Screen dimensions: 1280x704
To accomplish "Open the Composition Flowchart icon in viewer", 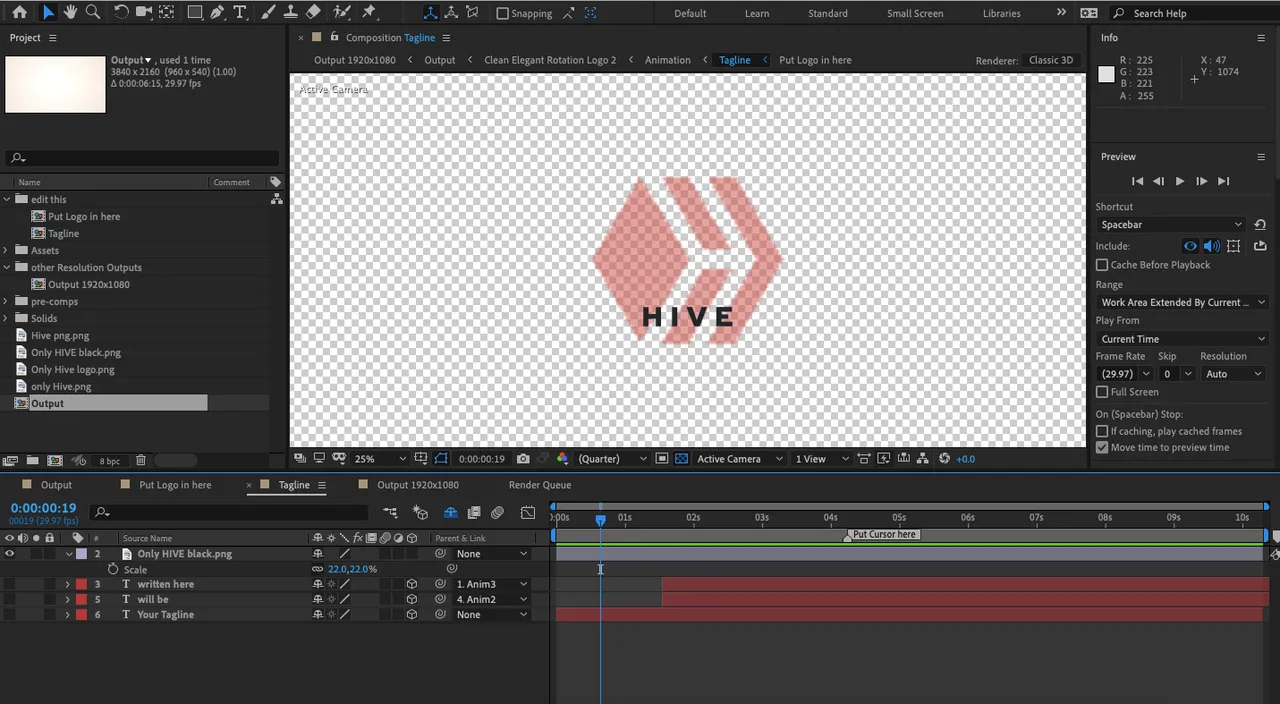I will pyautogui.click(x=923, y=459).
